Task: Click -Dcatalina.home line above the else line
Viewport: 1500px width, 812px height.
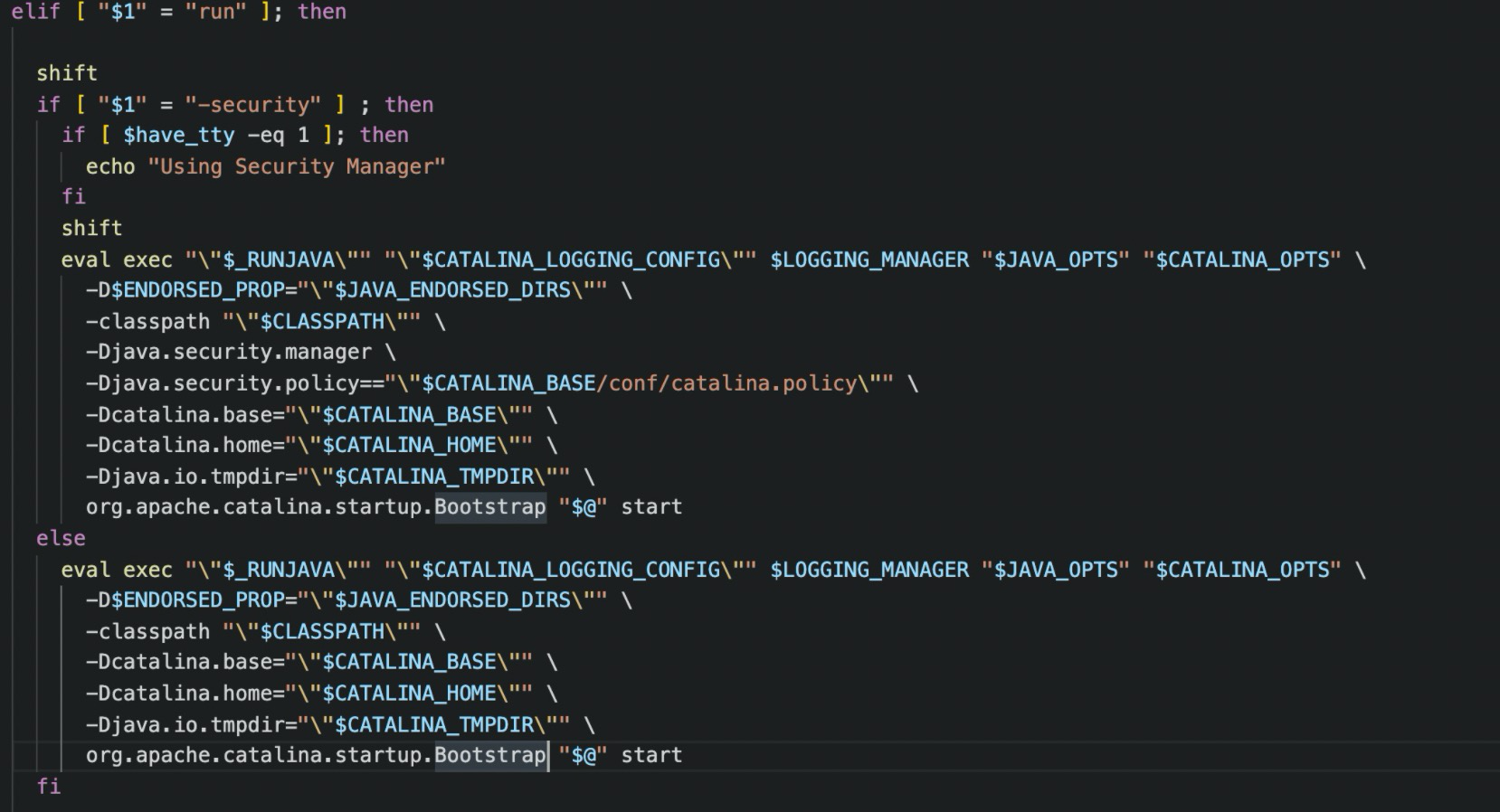Action: pyautogui.click(x=321, y=446)
